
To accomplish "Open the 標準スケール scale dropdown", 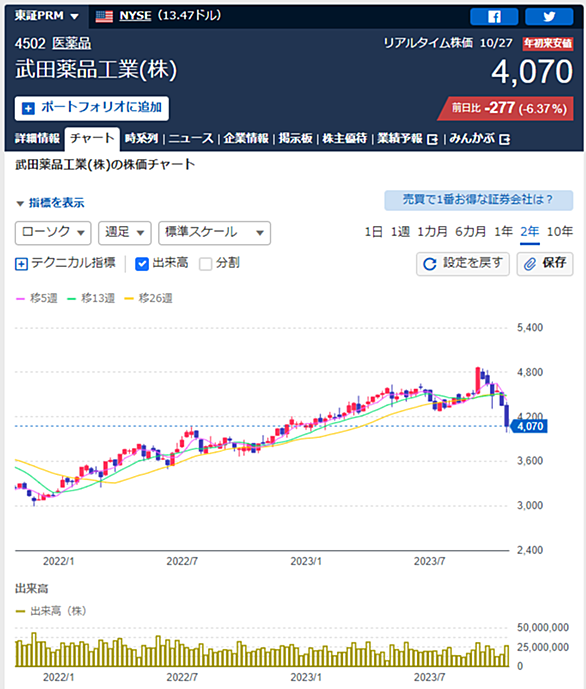I will point(214,232).
